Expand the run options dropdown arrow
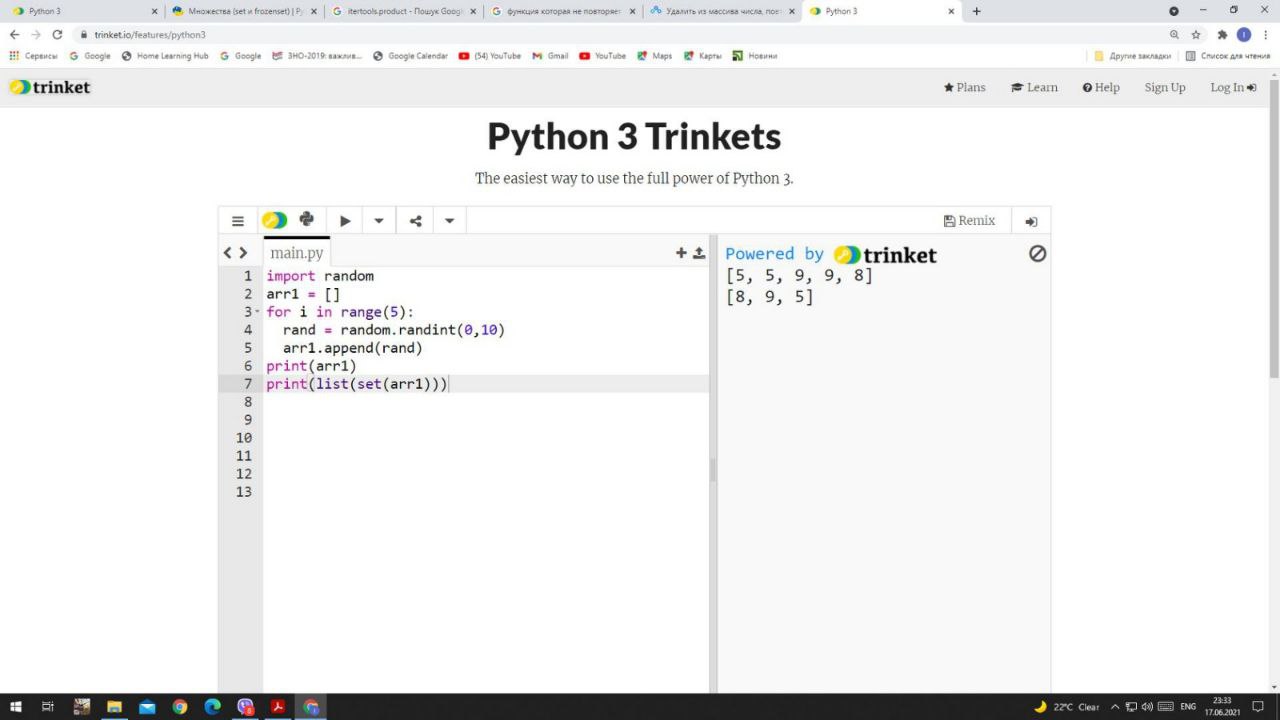 [x=379, y=221]
